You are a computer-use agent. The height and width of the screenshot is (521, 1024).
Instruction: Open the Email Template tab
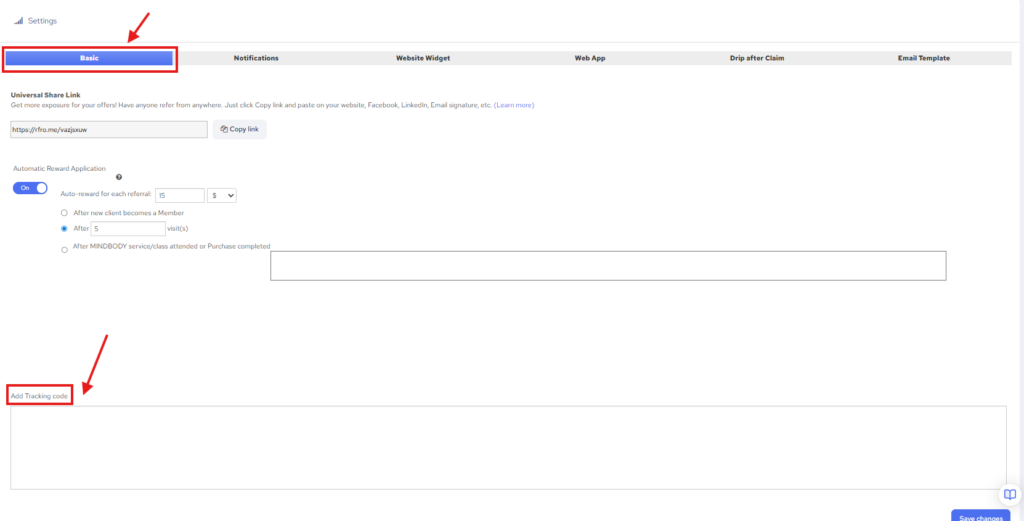pos(924,58)
